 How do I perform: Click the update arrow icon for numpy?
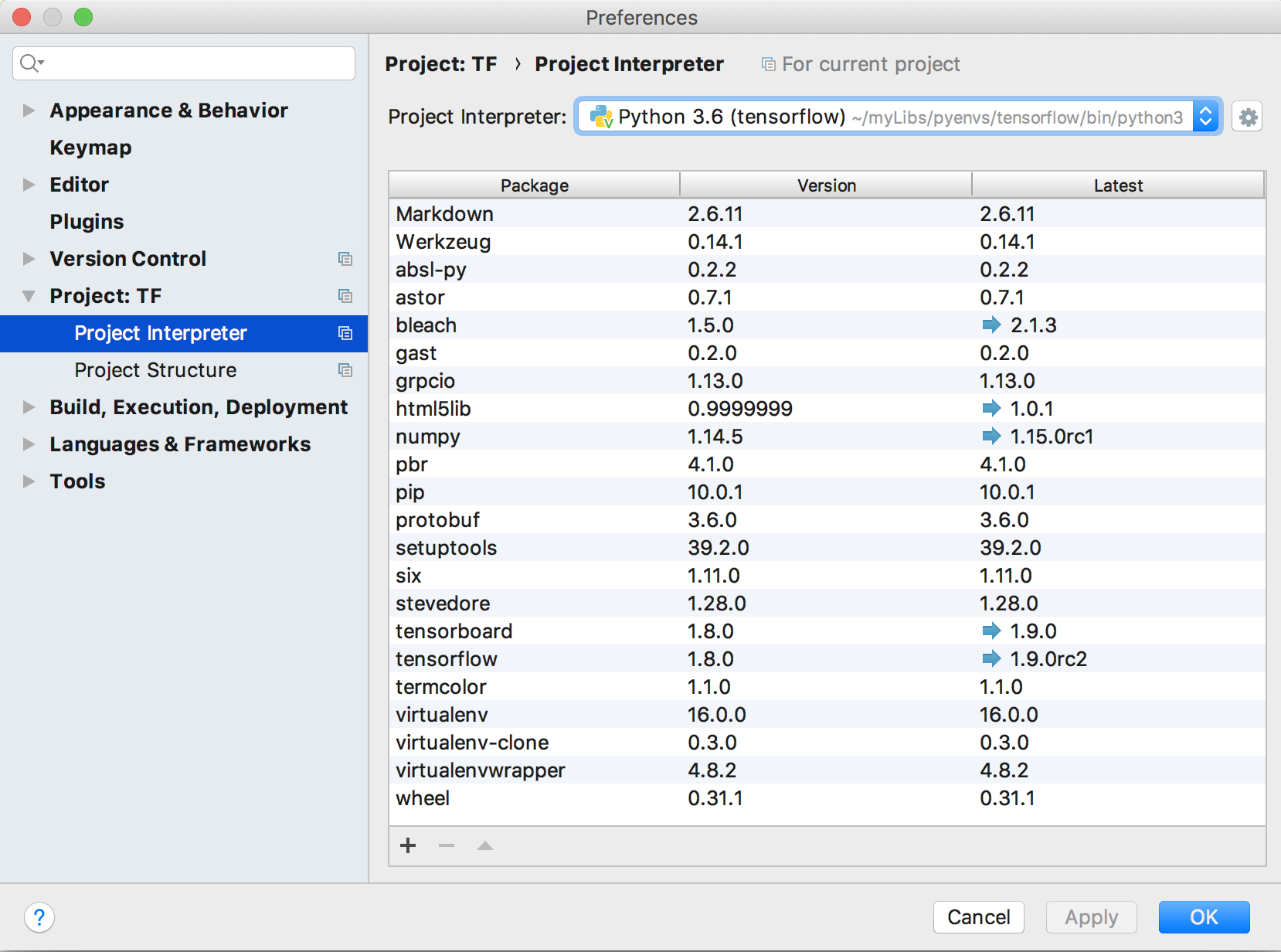click(x=991, y=436)
